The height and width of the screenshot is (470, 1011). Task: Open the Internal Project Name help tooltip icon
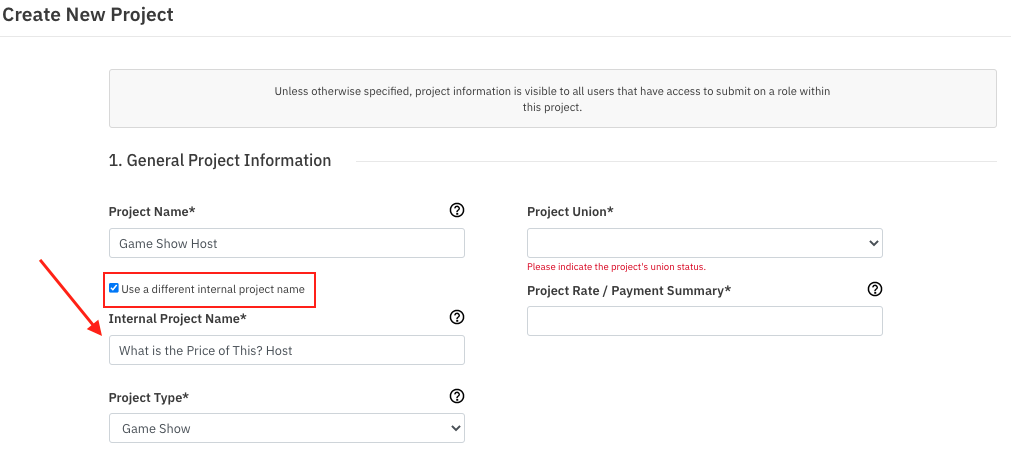click(457, 317)
